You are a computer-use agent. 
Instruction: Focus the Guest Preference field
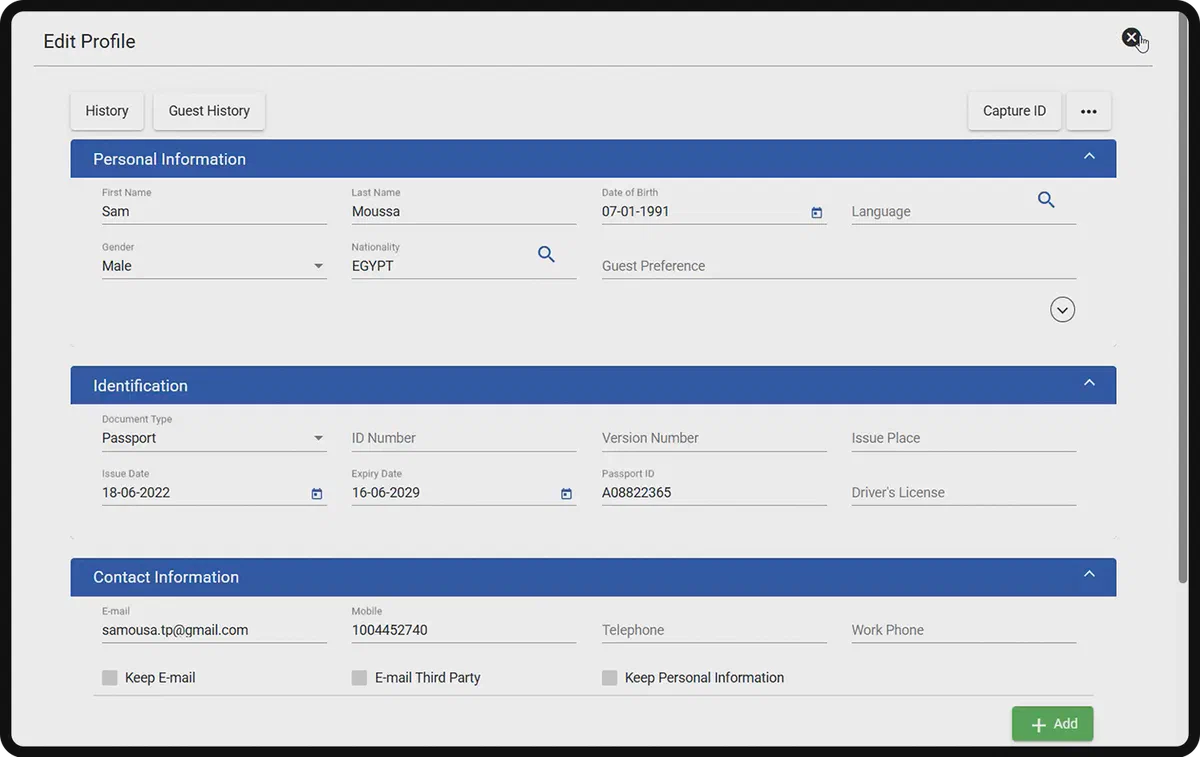839,266
